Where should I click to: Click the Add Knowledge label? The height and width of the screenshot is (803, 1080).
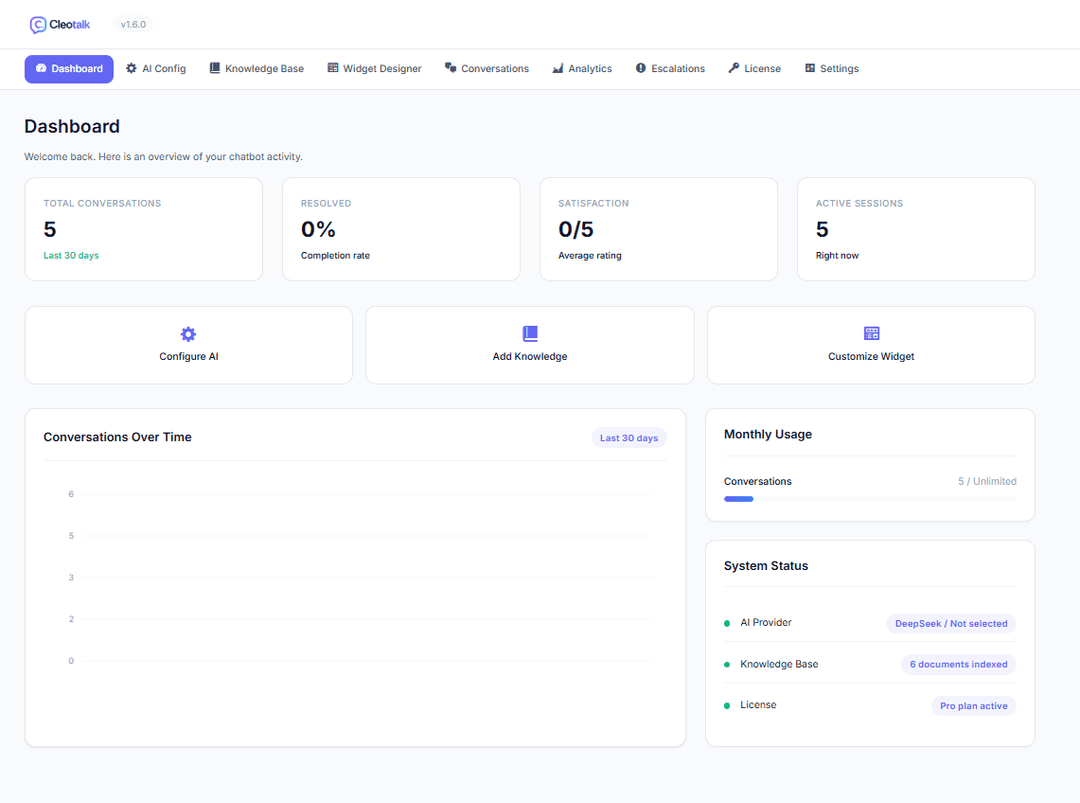point(530,356)
